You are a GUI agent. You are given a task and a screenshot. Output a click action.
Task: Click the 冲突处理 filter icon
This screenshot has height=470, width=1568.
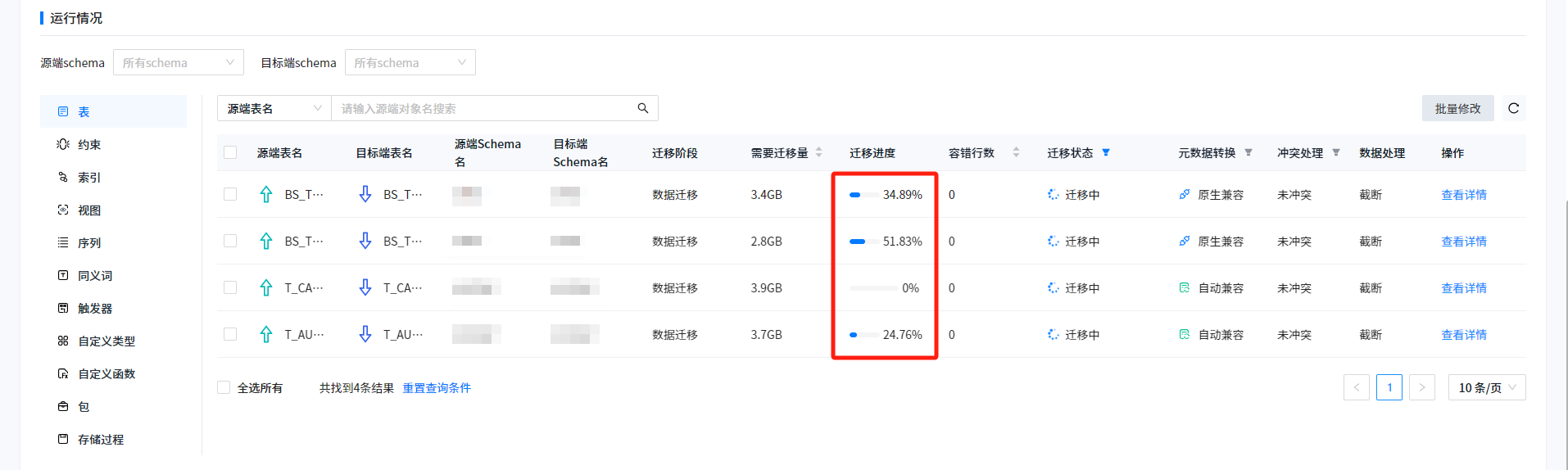tap(1336, 152)
